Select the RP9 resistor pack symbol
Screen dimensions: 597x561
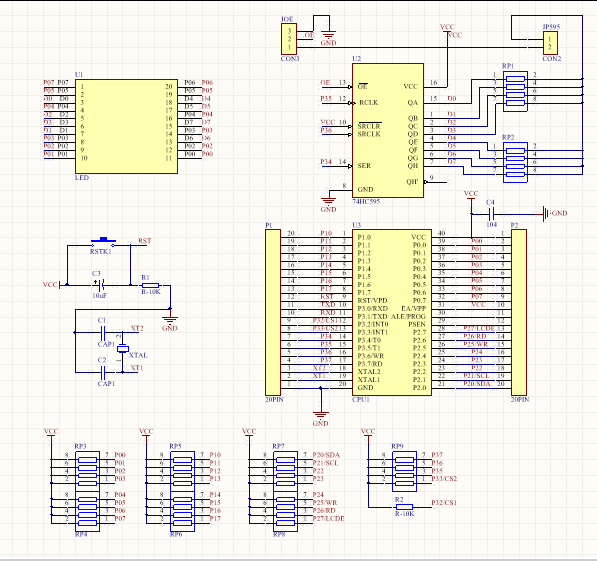coord(404,471)
